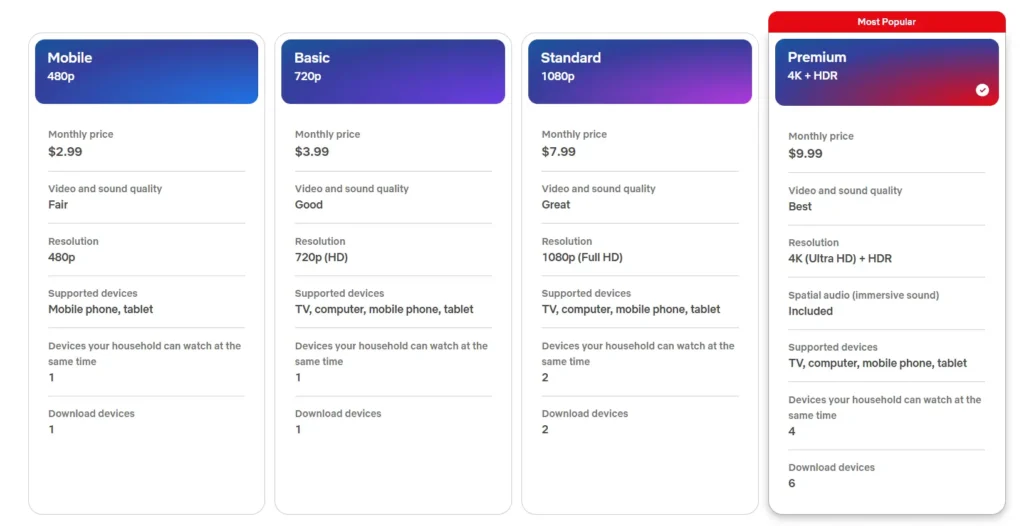
Task: Click Mobile plan's Fair video quality text
Action: click(58, 205)
